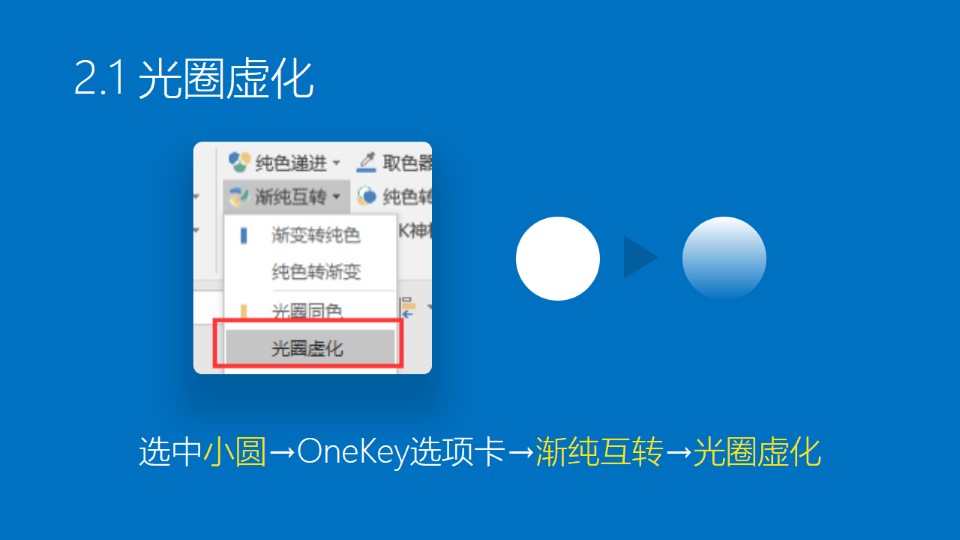Select the plain white circle shape

558,258
